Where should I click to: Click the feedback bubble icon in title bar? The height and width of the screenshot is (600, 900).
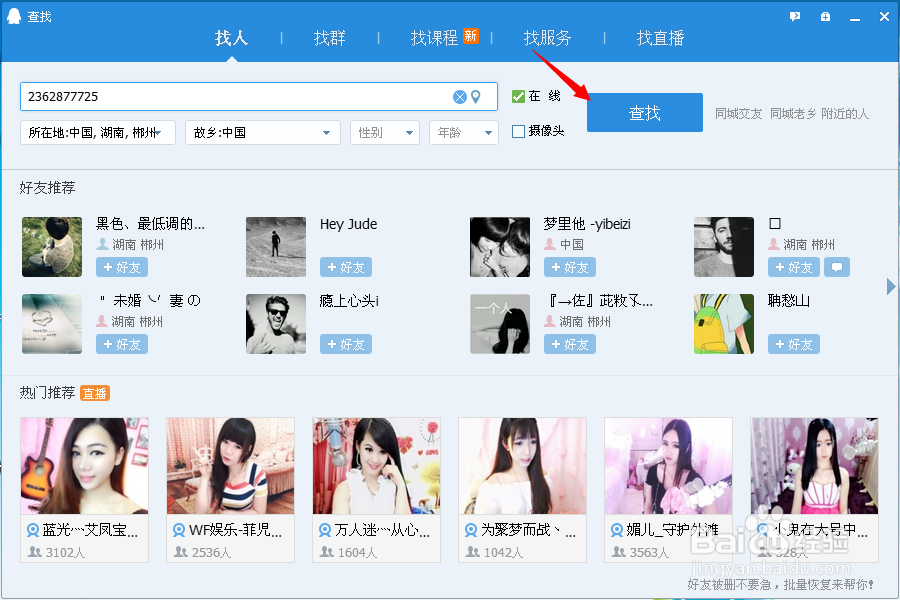click(x=794, y=16)
